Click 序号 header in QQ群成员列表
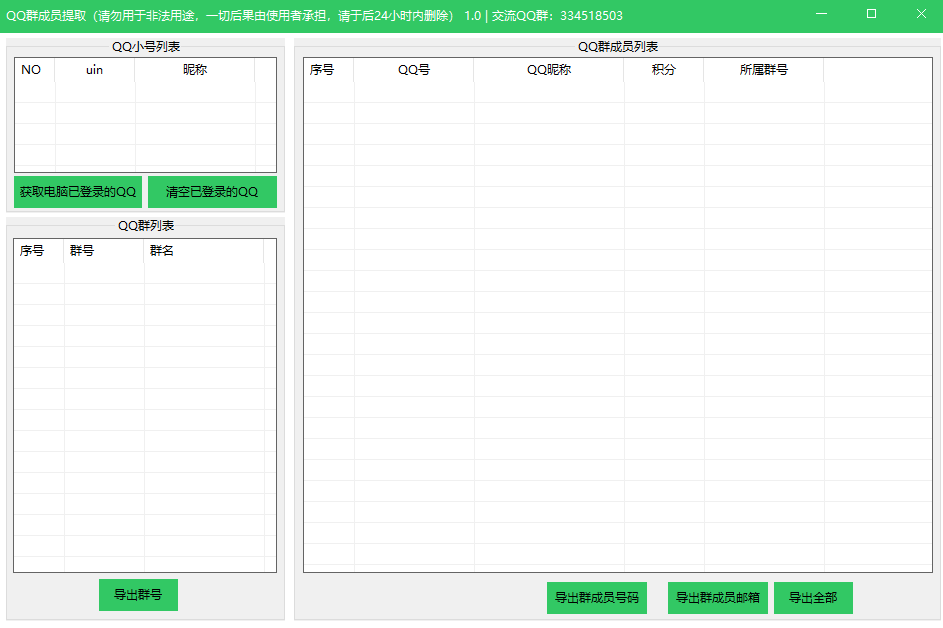 click(x=329, y=70)
